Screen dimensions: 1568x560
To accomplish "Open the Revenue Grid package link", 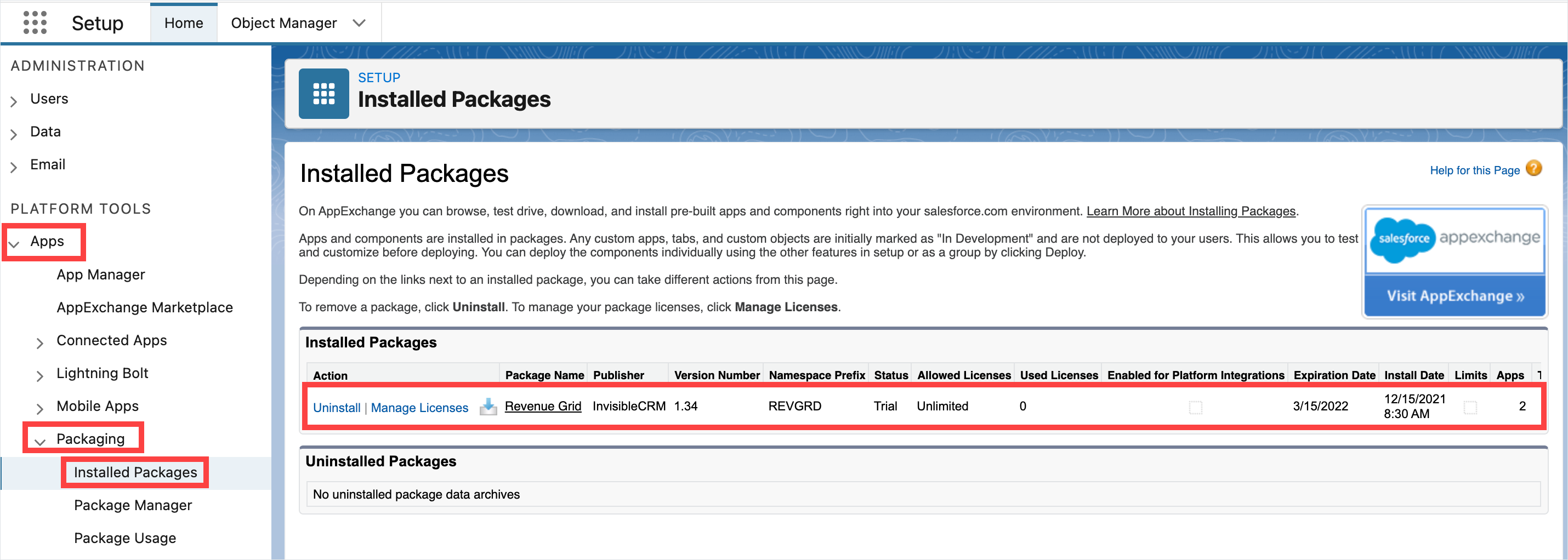I will tap(543, 405).
